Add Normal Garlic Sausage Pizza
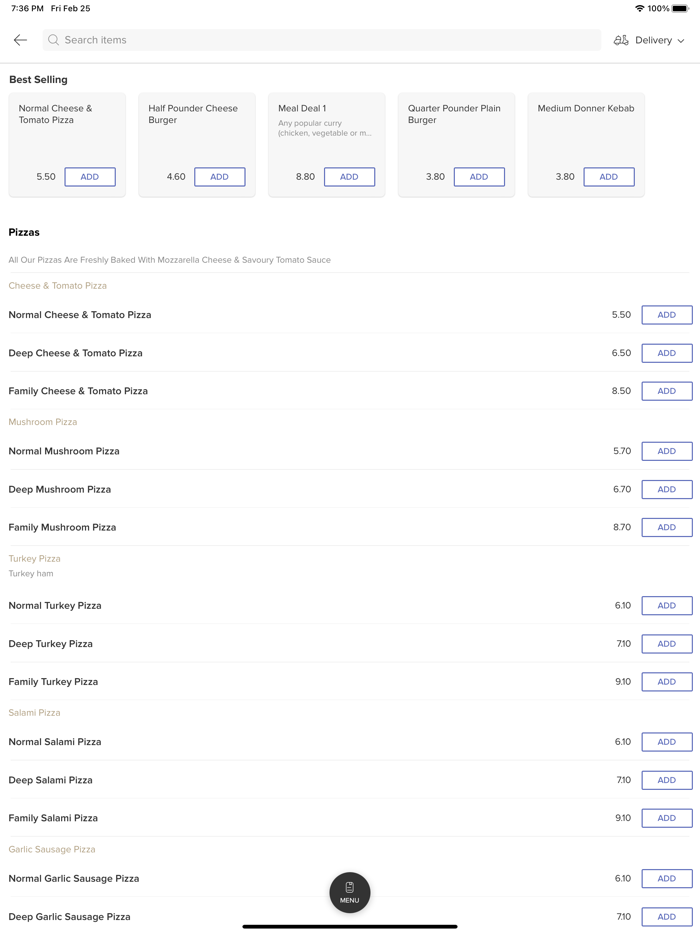Viewport: 700px width, 934px height. pyautogui.click(x=666, y=878)
